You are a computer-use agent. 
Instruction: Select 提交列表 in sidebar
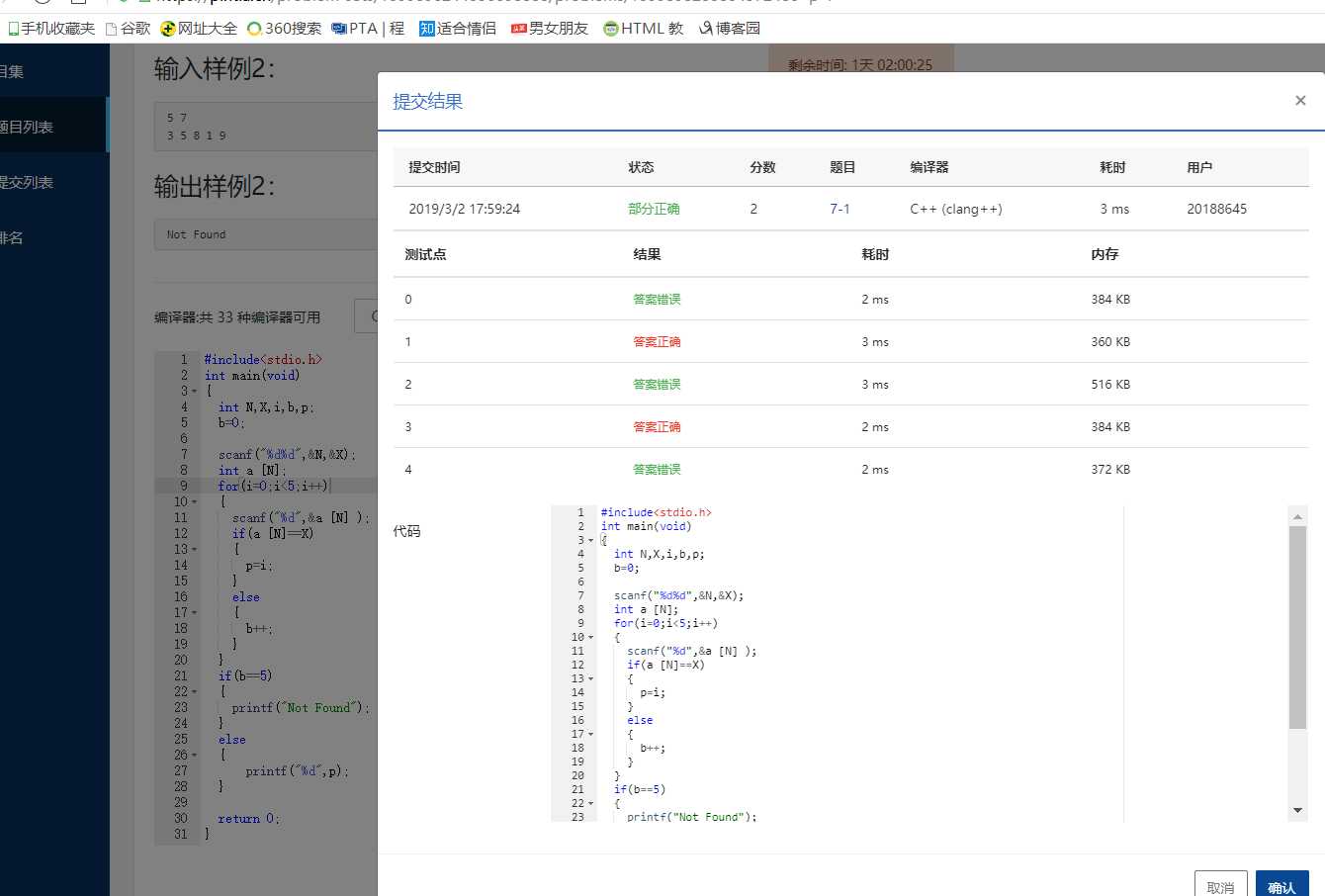tap(54, 182)
